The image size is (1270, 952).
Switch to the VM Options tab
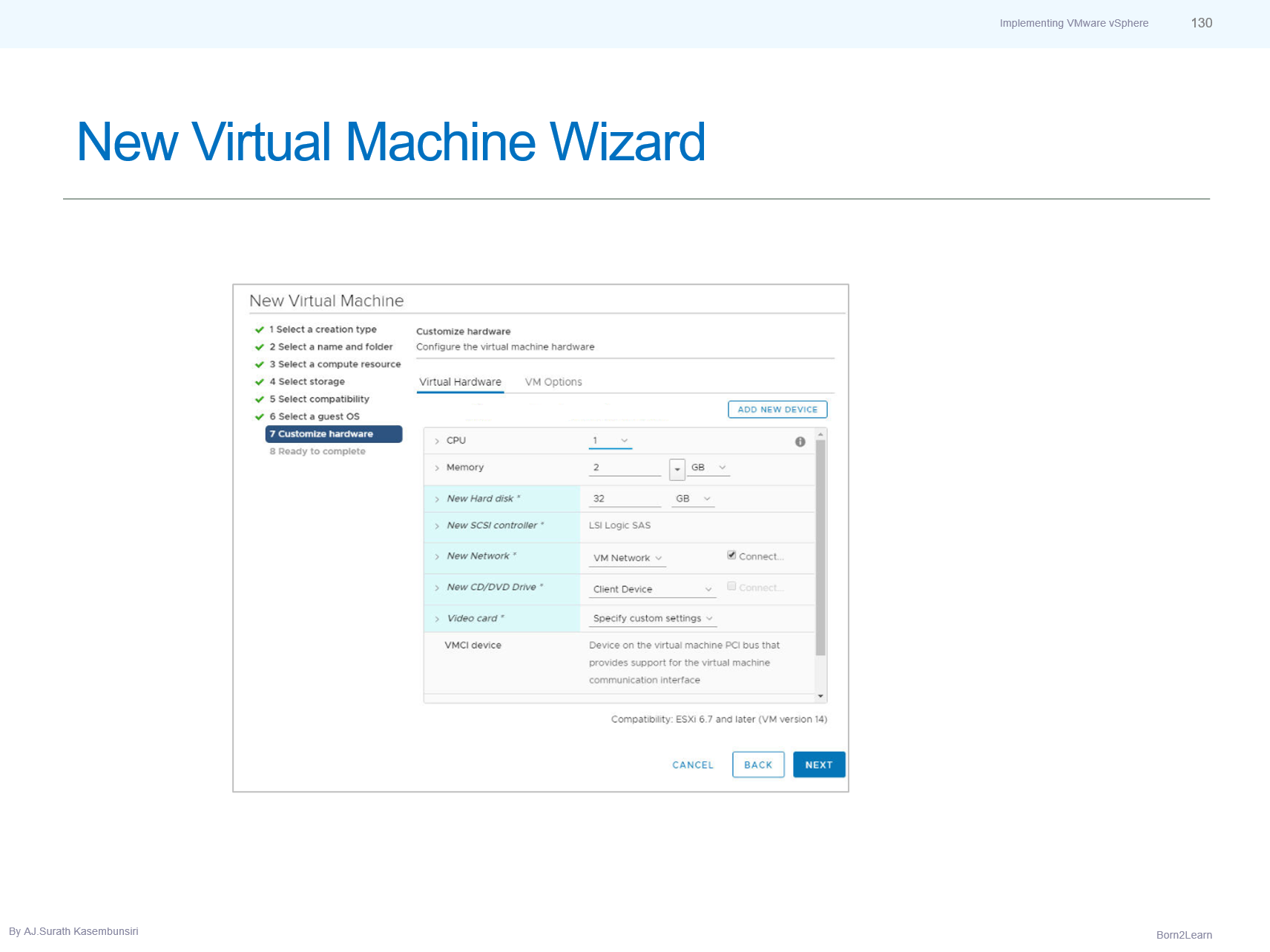point(553,381)
